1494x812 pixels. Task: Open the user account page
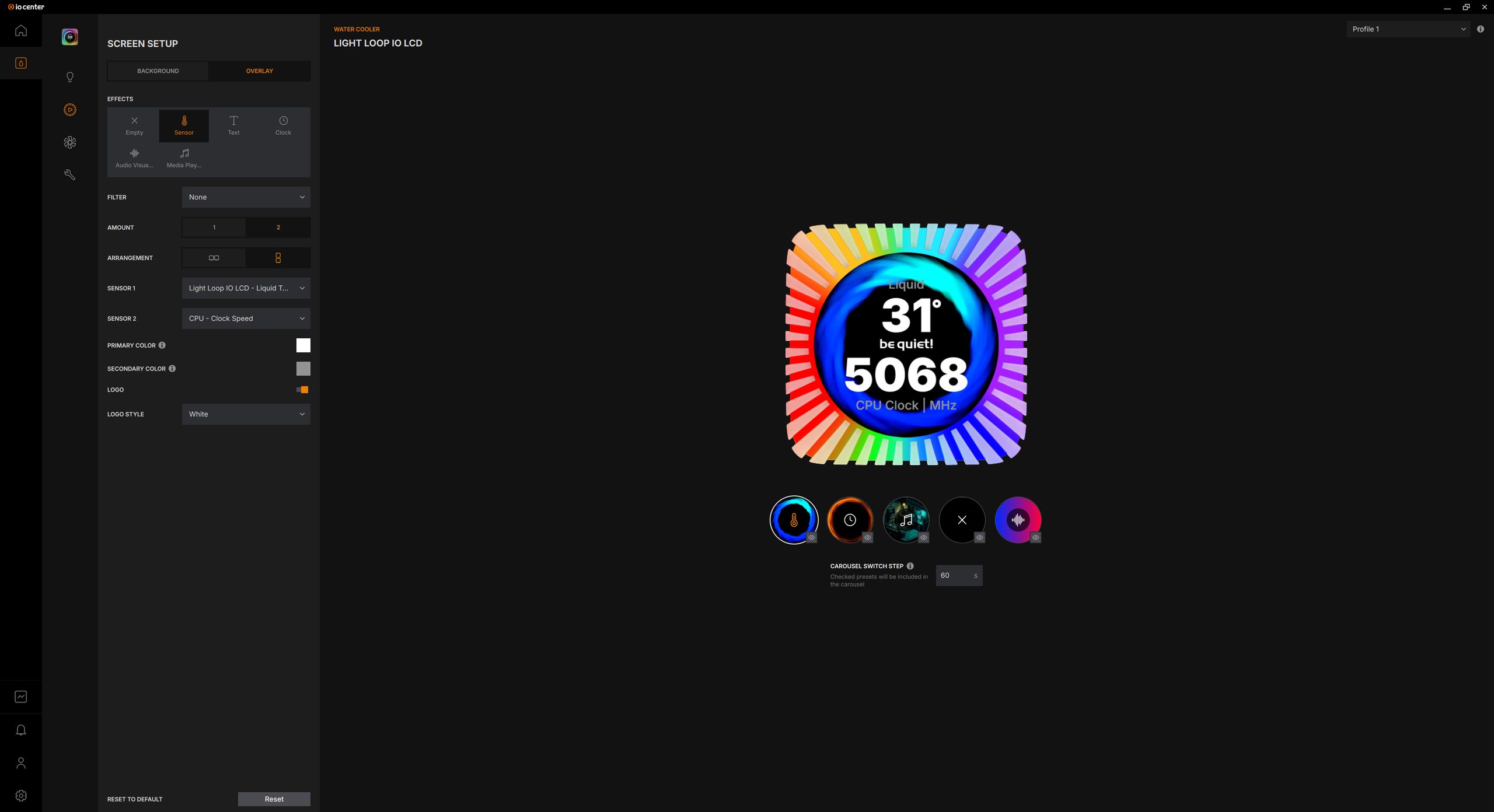[21, 763]
